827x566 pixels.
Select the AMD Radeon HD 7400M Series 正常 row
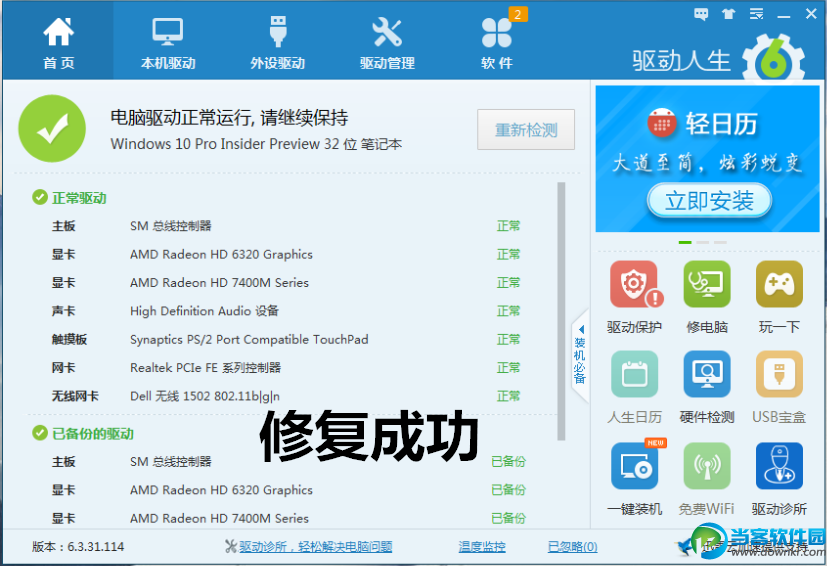point(286,283)
